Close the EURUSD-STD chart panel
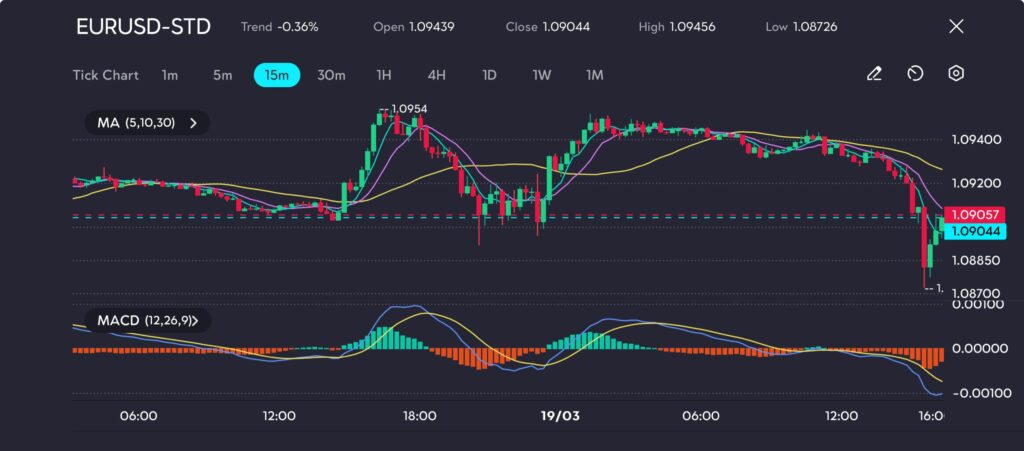The width and height of the screenshot is (1024, 451). pyautogui.click(x=955, y=27)
